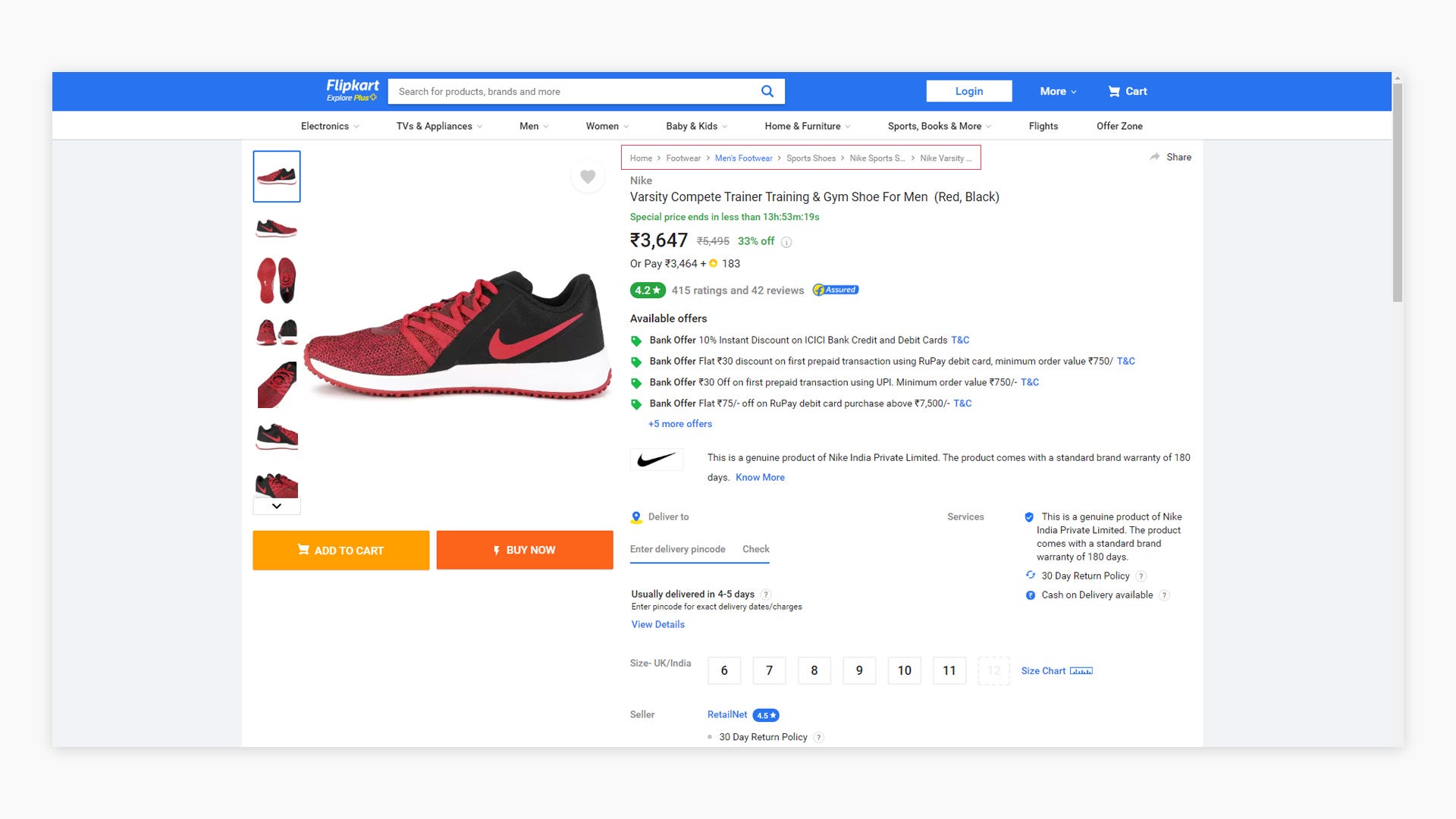Open RetailNet seller link

tap(727, 715)
